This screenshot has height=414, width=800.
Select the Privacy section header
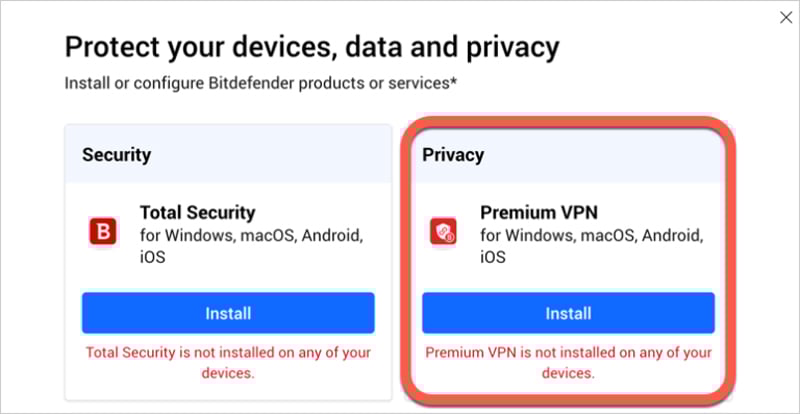pyautogui.click(x=453, y=155)
